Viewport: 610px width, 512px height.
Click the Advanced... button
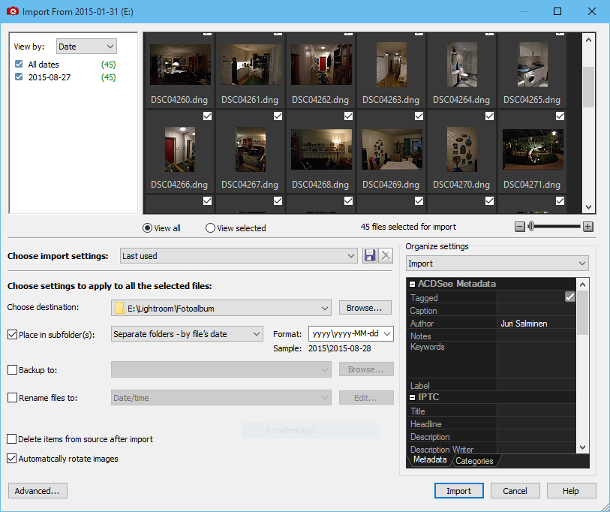point(37,491)
